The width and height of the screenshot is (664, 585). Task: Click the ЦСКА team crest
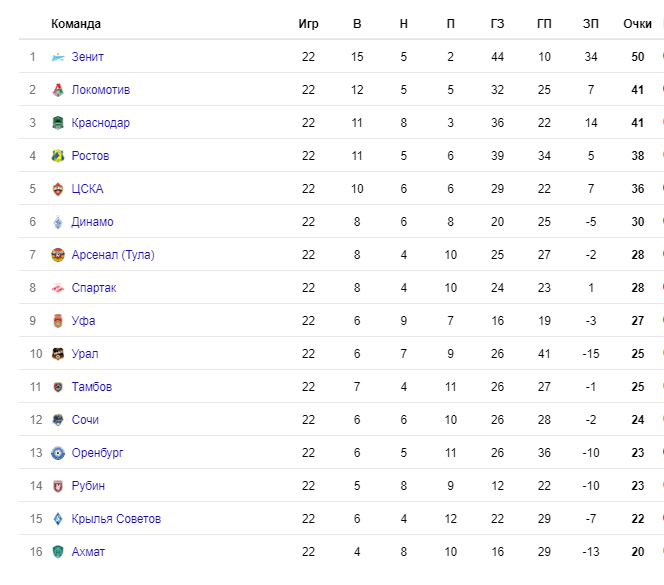point(58,189)
